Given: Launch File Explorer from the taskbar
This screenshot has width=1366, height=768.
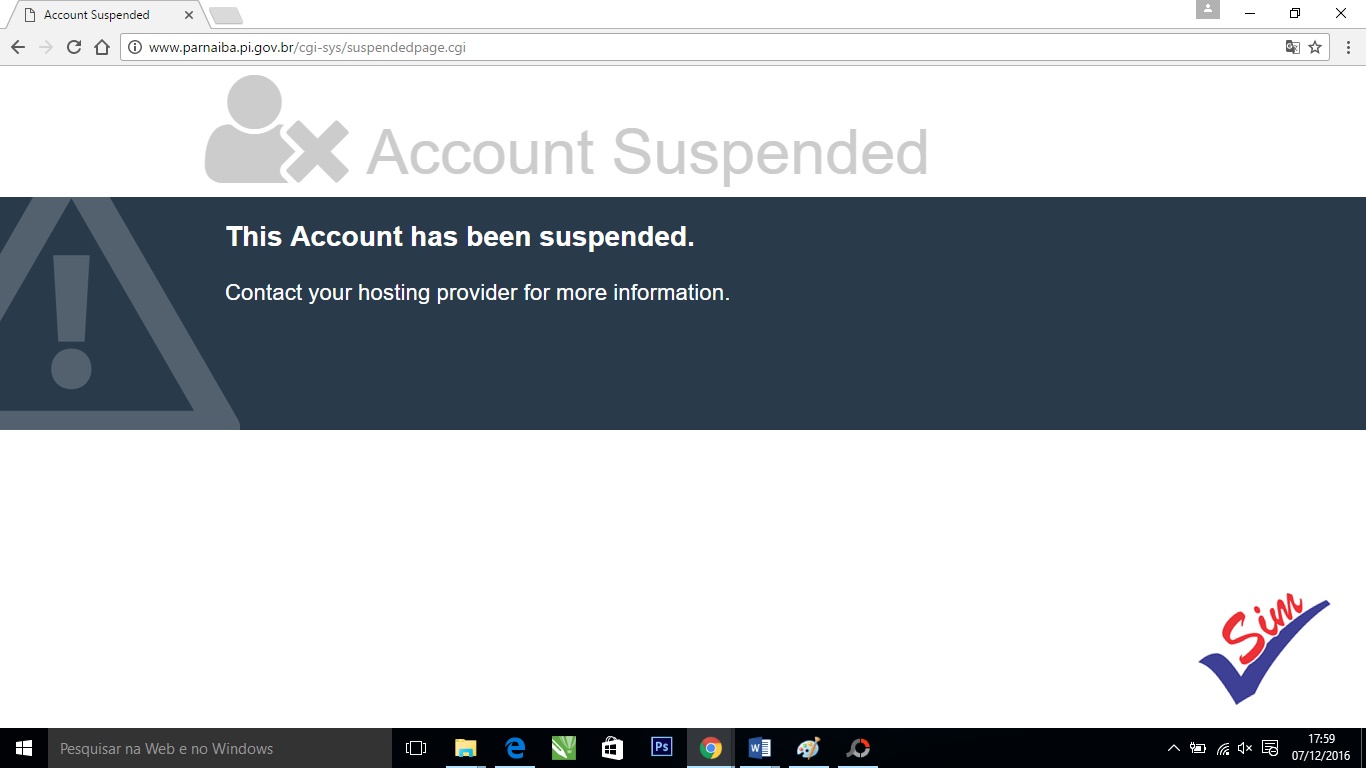Looking at the screenshot, I should coord(465,748).
